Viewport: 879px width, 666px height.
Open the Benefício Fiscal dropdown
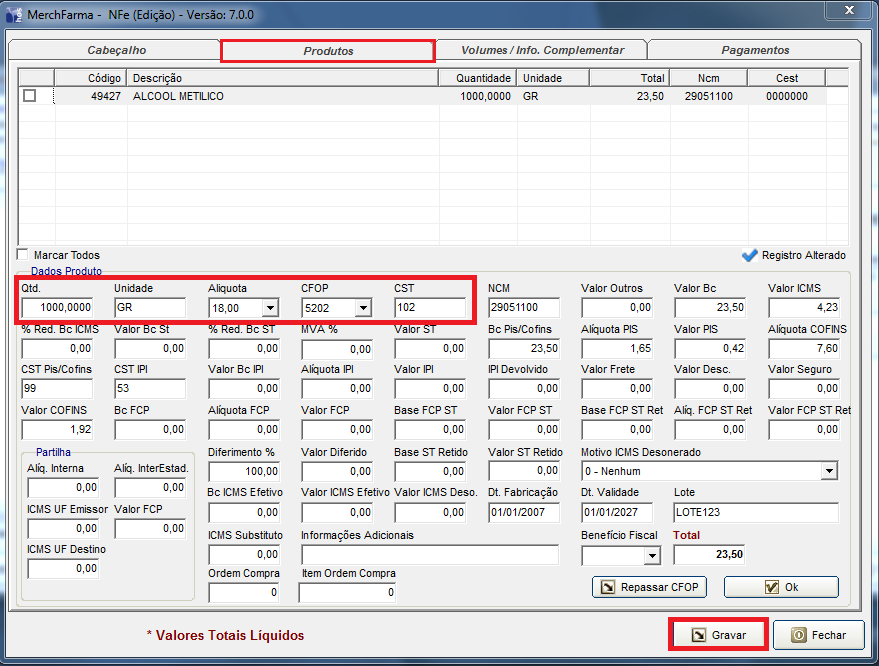coord(649,555)
